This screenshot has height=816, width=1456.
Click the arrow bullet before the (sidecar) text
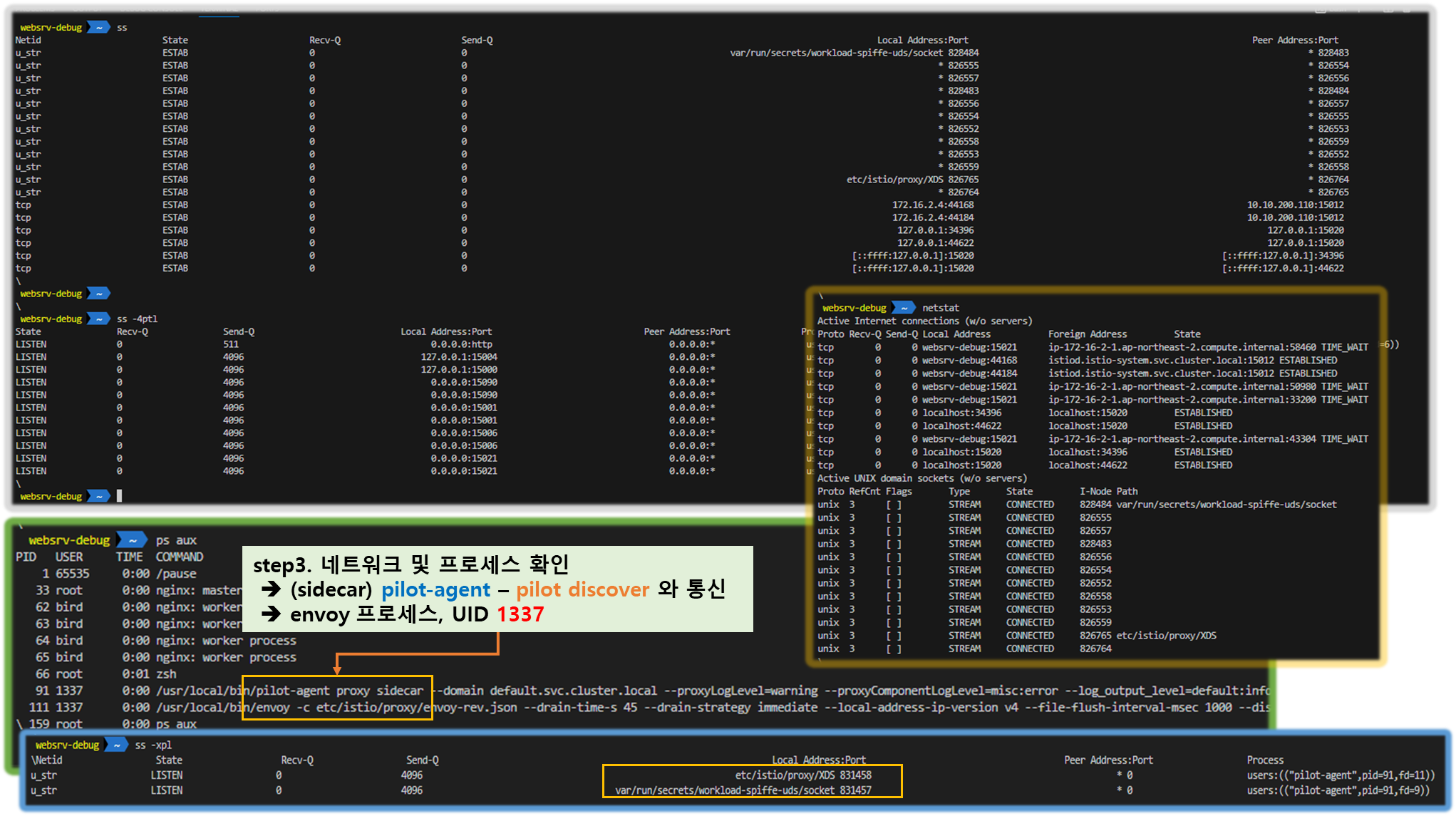coord(271,589)
